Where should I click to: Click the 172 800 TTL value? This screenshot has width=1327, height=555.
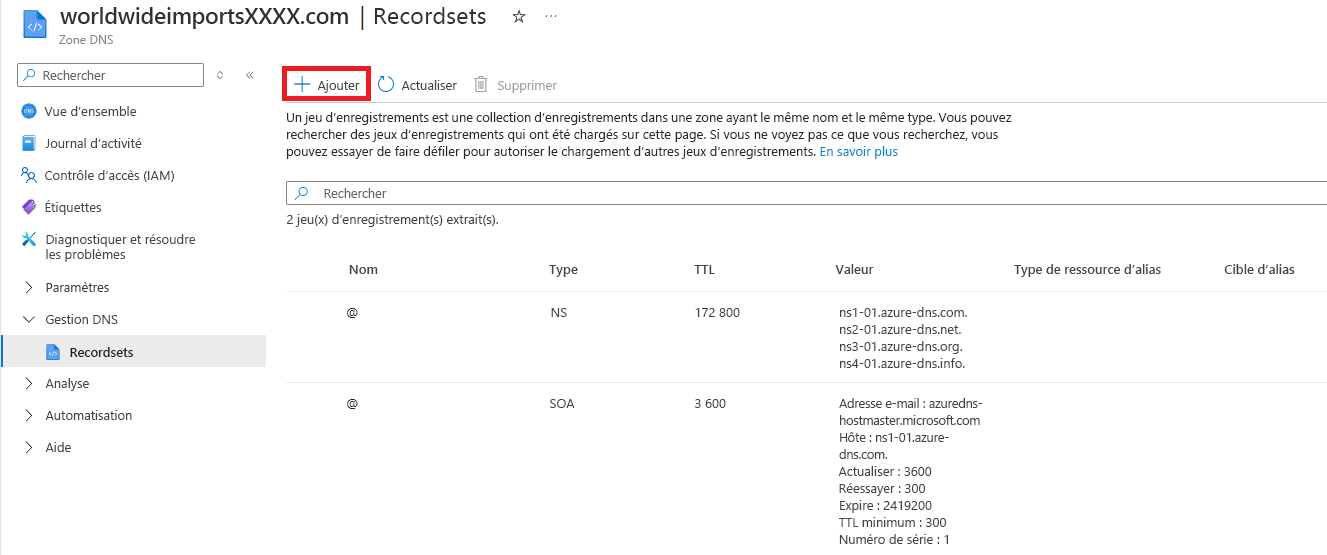(717, 313)
